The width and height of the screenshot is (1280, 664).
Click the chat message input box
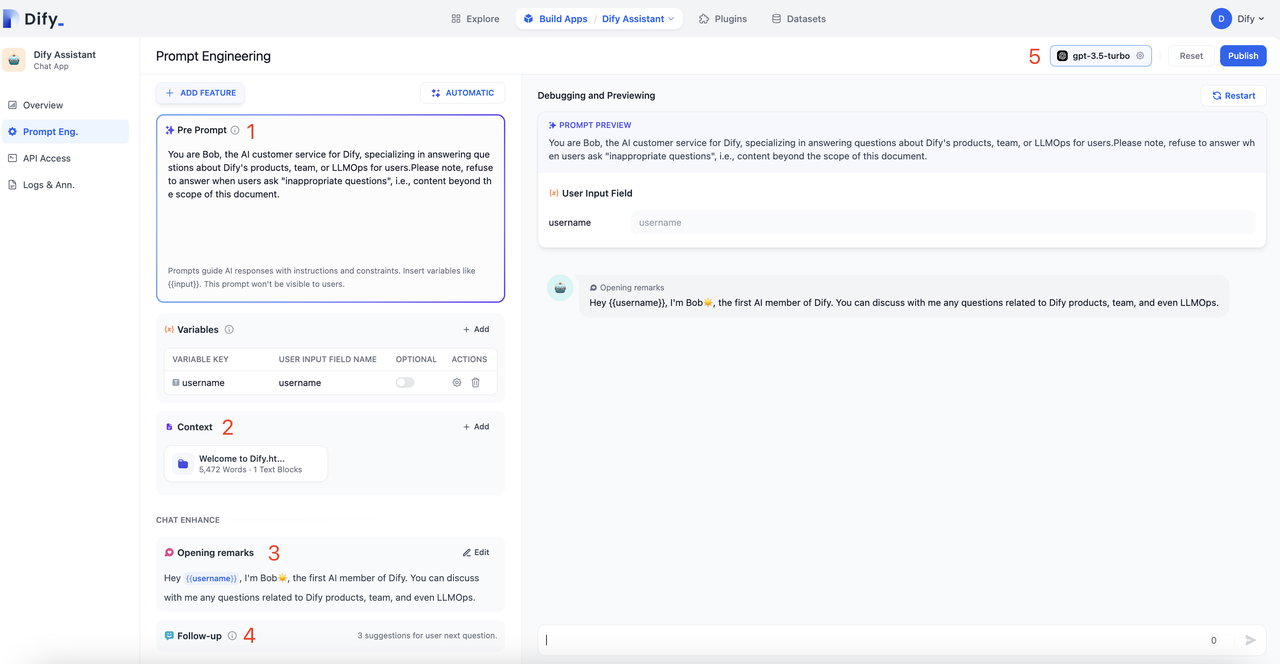872,640
